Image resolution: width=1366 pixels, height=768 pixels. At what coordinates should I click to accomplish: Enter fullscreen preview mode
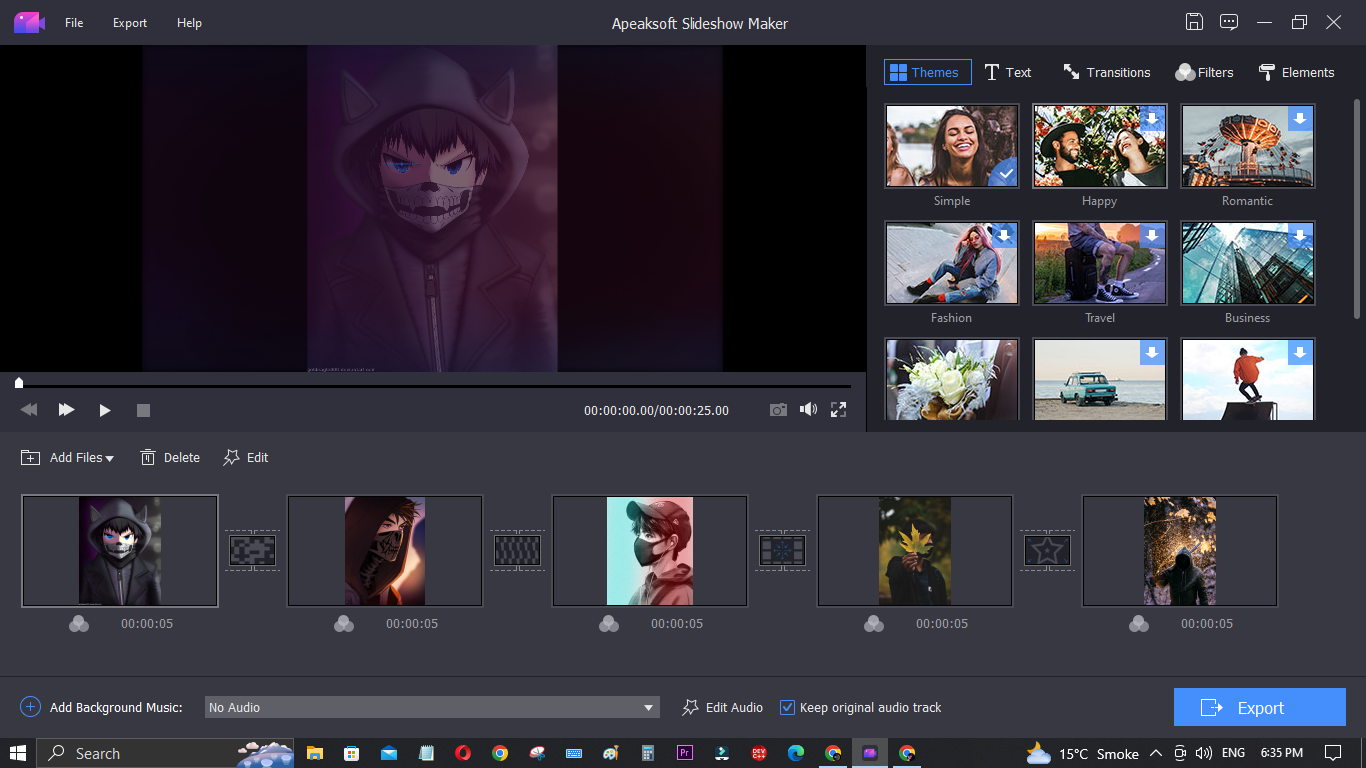click(x=838, y=410)
